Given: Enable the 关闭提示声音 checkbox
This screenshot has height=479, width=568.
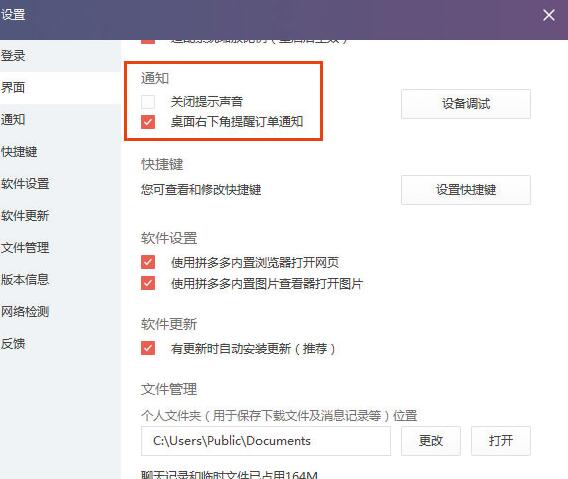Looking at the screenshot, I should pos(148,102).
